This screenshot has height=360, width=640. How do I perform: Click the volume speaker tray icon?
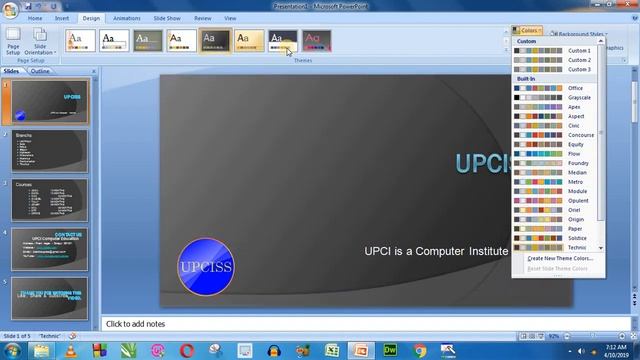click(581, 351)
